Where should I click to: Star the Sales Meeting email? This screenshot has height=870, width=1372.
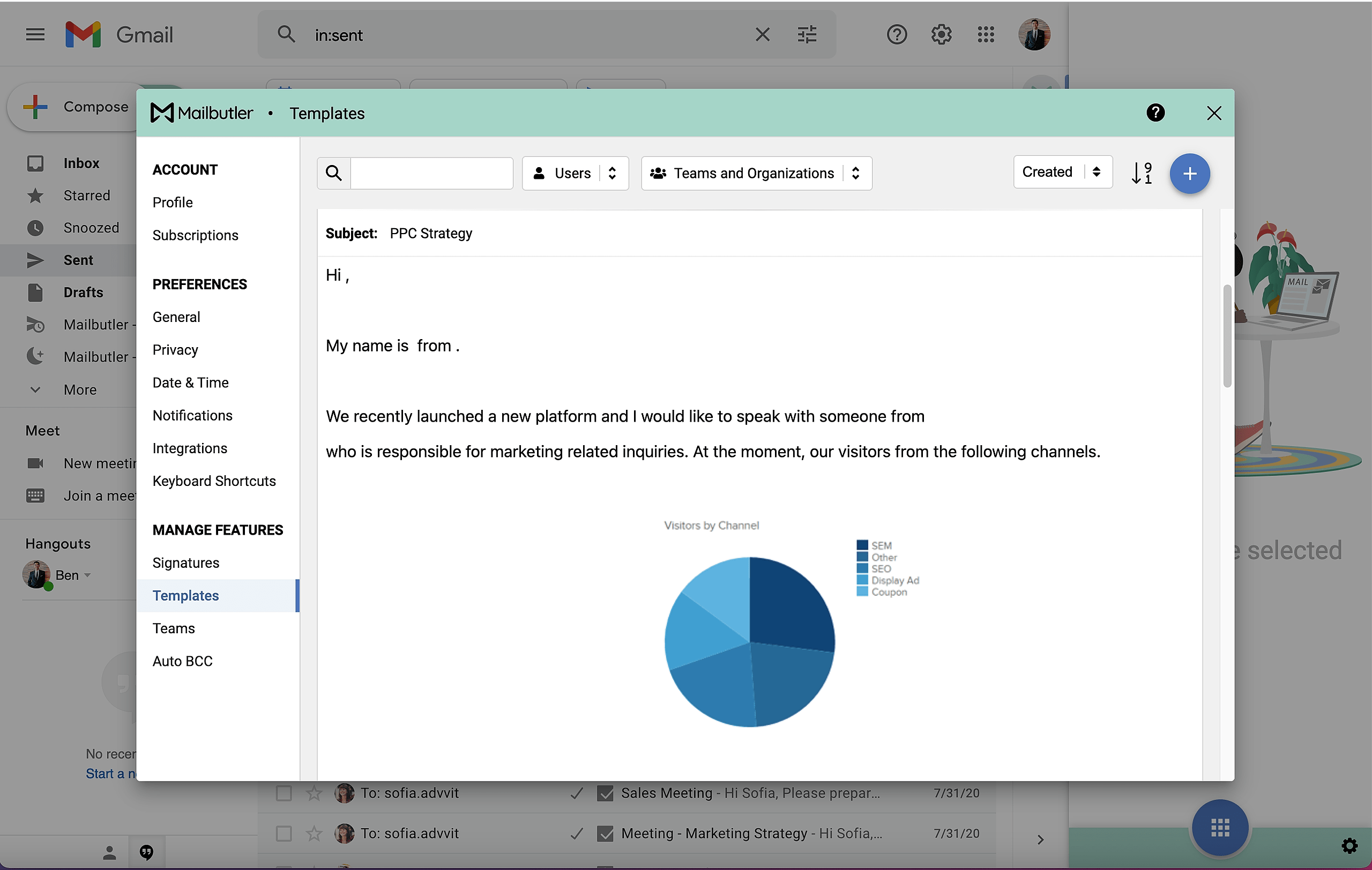click(x=314, y=793)
